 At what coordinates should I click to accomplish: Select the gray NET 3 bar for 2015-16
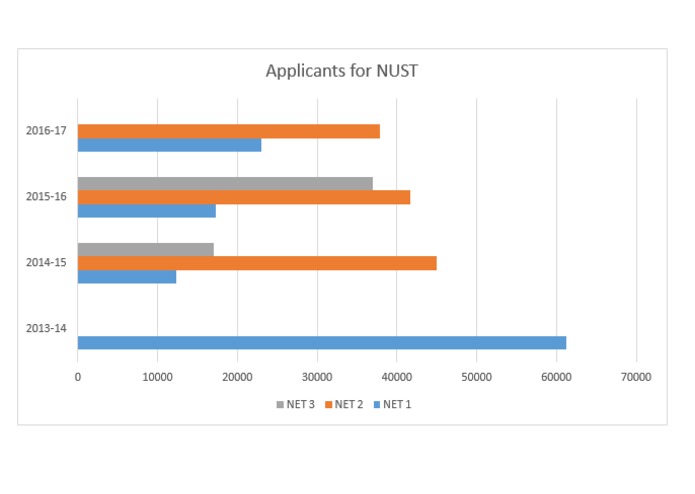pyautogui.click(x=225, y=184)
